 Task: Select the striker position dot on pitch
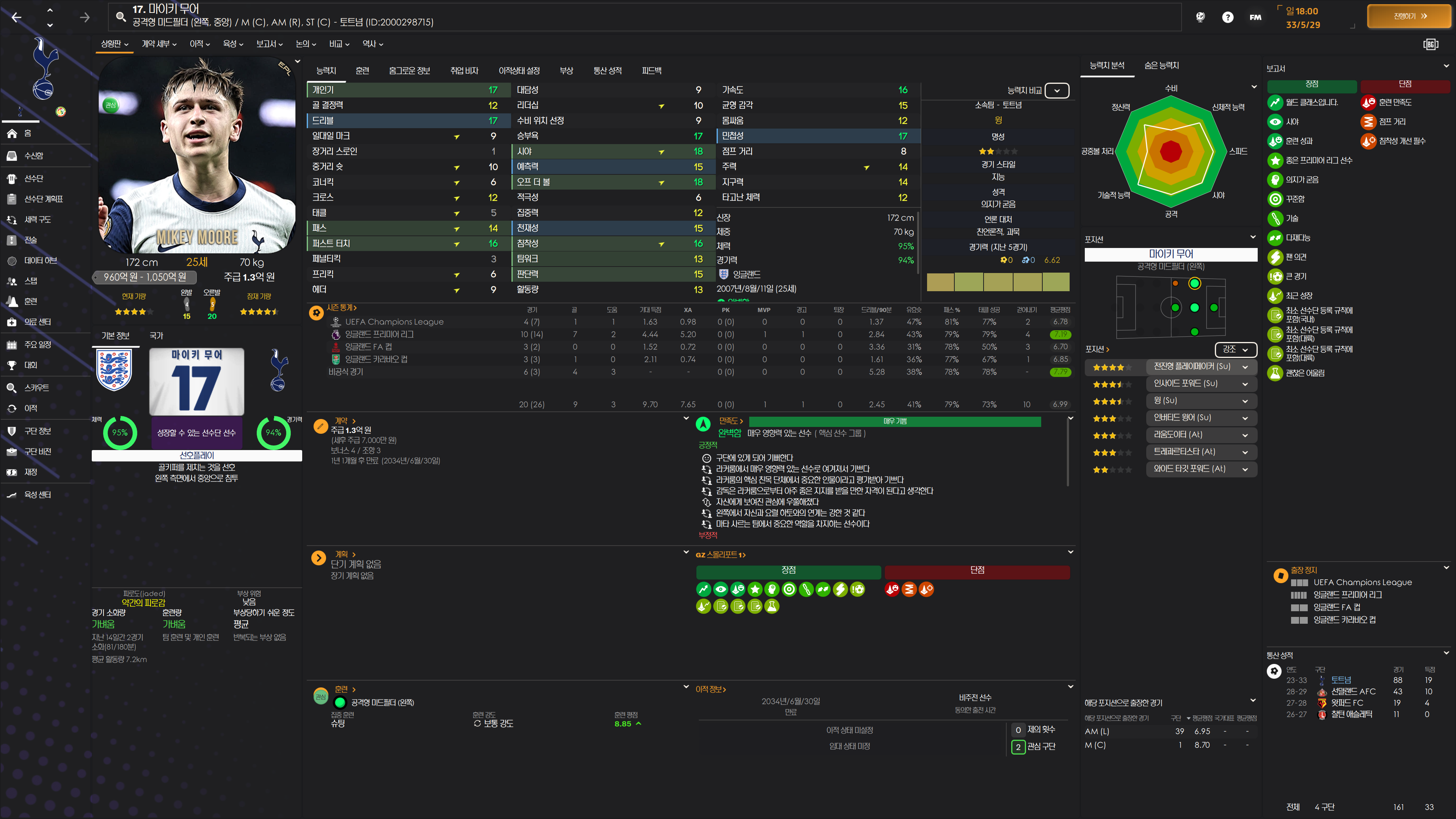pyautogui.click(x=1213, y=308)
